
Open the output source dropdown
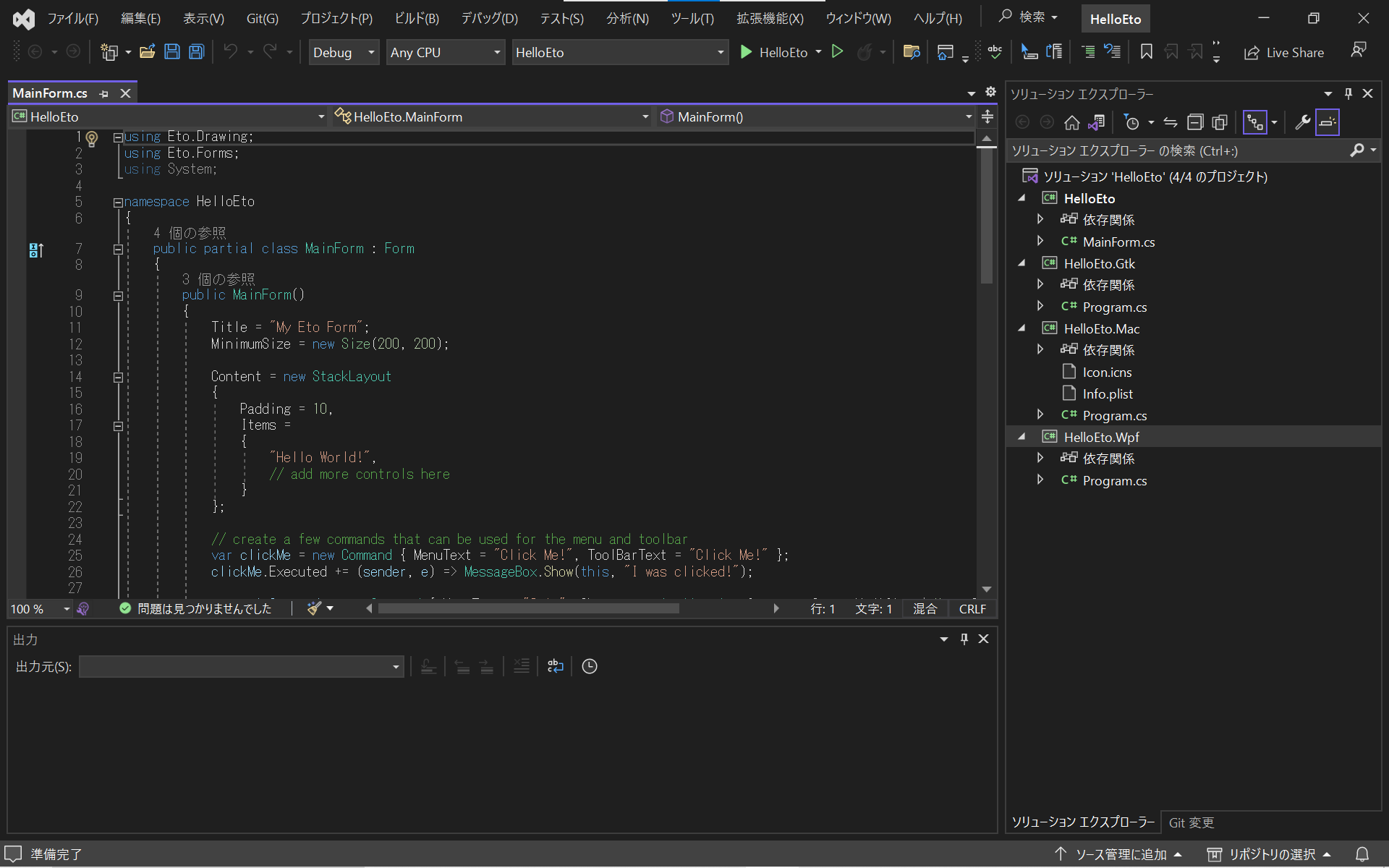(x=241, y=666)
